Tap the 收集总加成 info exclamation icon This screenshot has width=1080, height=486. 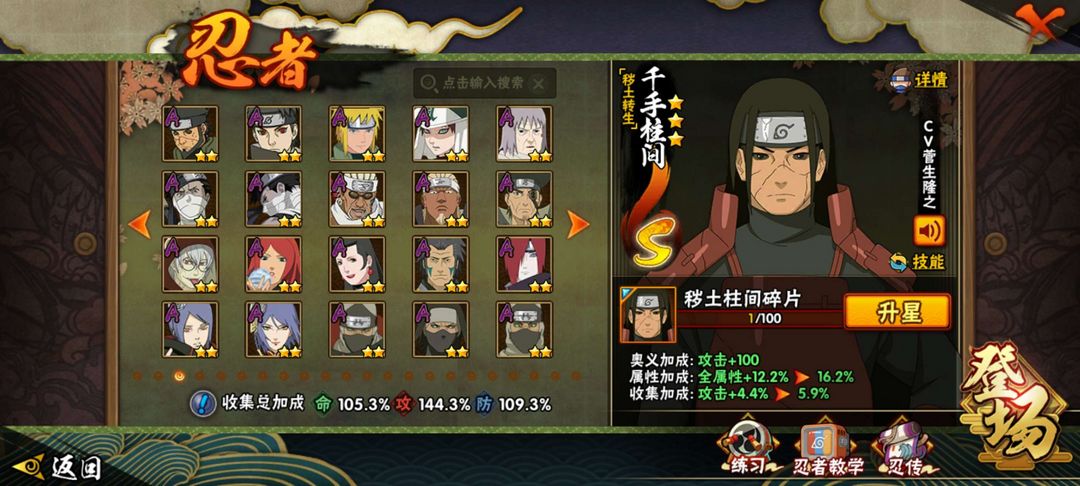202,403
